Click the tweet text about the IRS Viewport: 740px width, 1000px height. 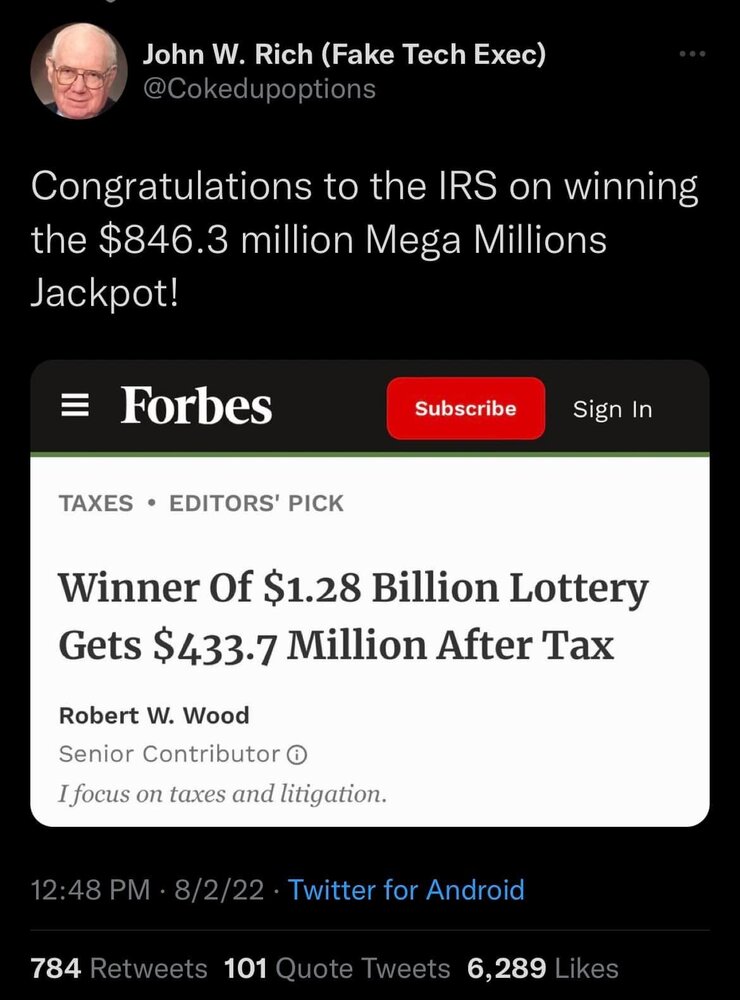[364, 241]
